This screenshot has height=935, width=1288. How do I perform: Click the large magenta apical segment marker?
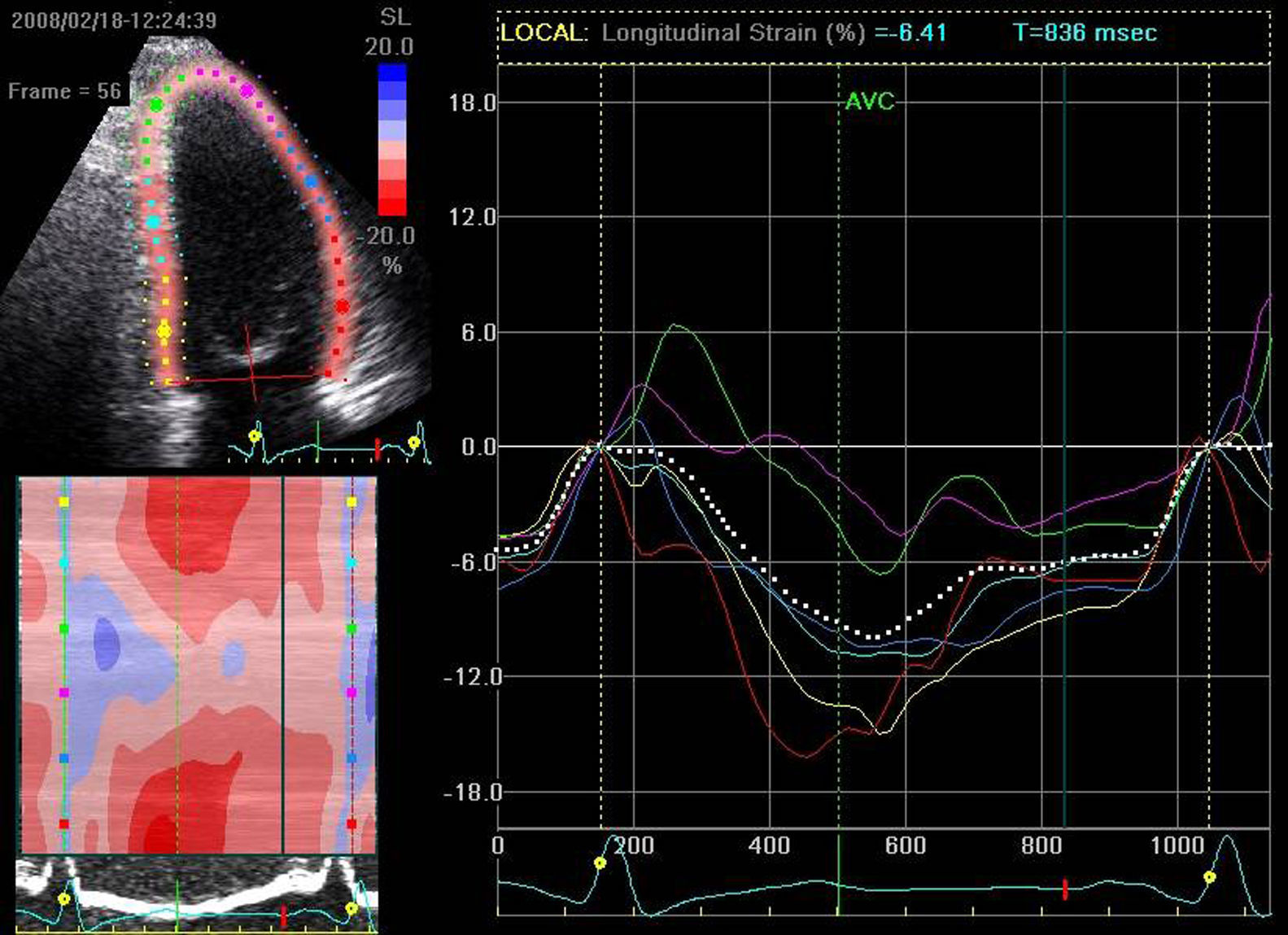click(x=247, y=90)
